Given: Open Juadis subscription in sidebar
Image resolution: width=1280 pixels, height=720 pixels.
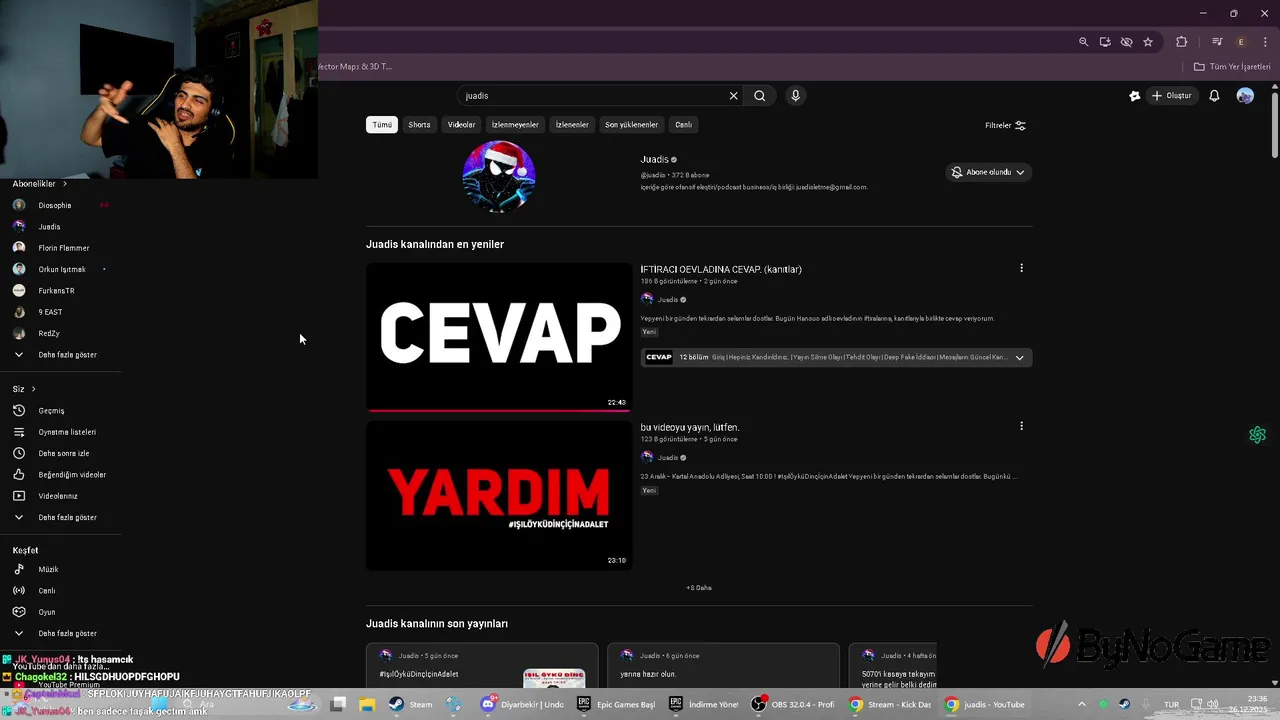Looking at the screenshot, I should [x=49, y=227].
